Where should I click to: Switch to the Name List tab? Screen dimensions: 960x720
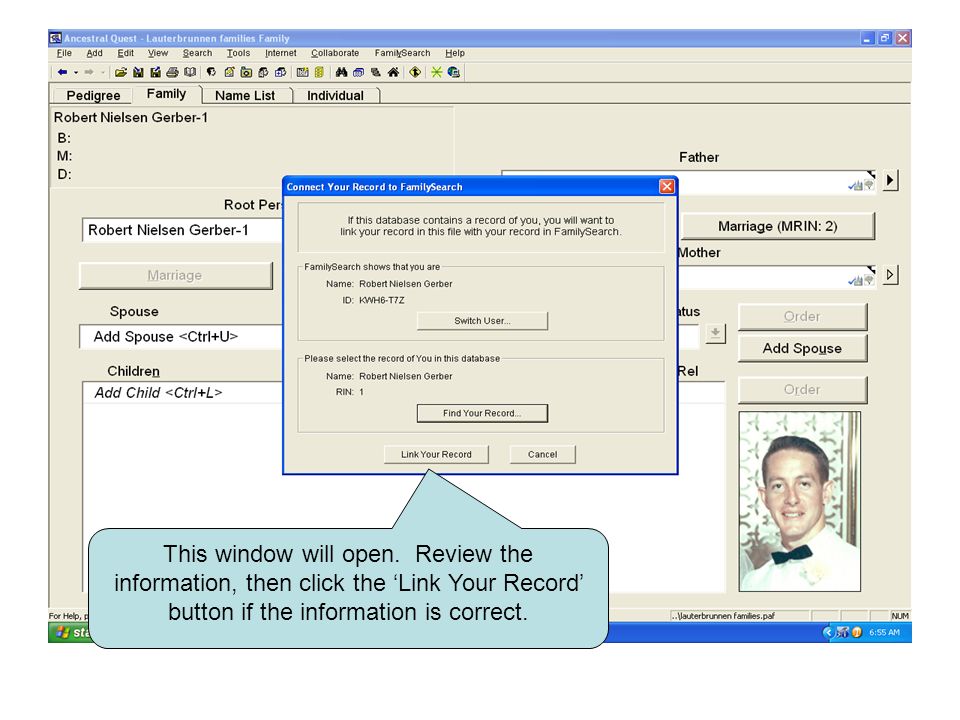pos(245,96)
